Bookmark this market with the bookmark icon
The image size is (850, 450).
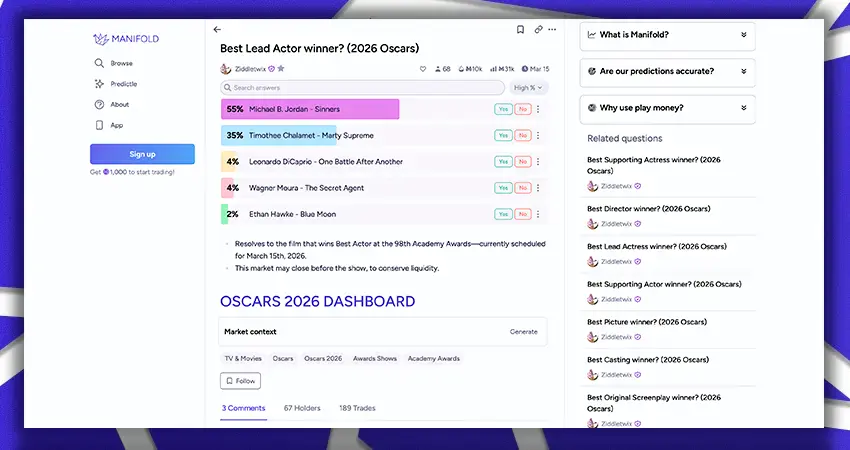click(520, 30)
